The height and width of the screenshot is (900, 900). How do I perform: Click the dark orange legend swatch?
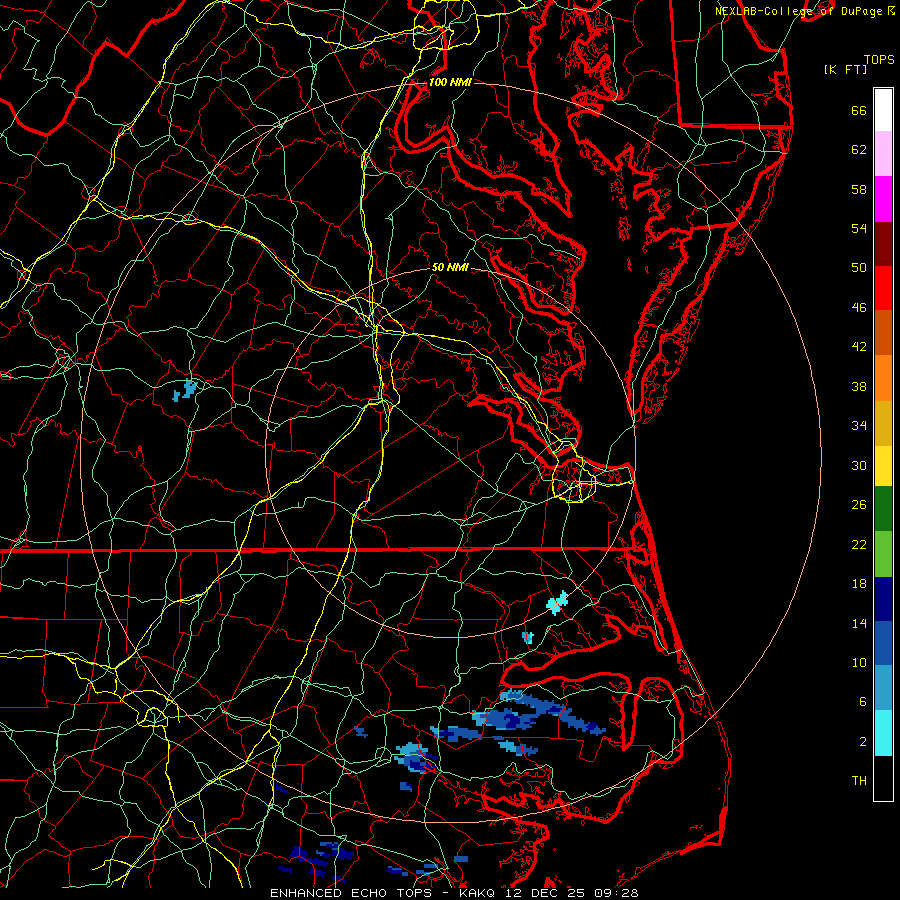click(883, 332)
